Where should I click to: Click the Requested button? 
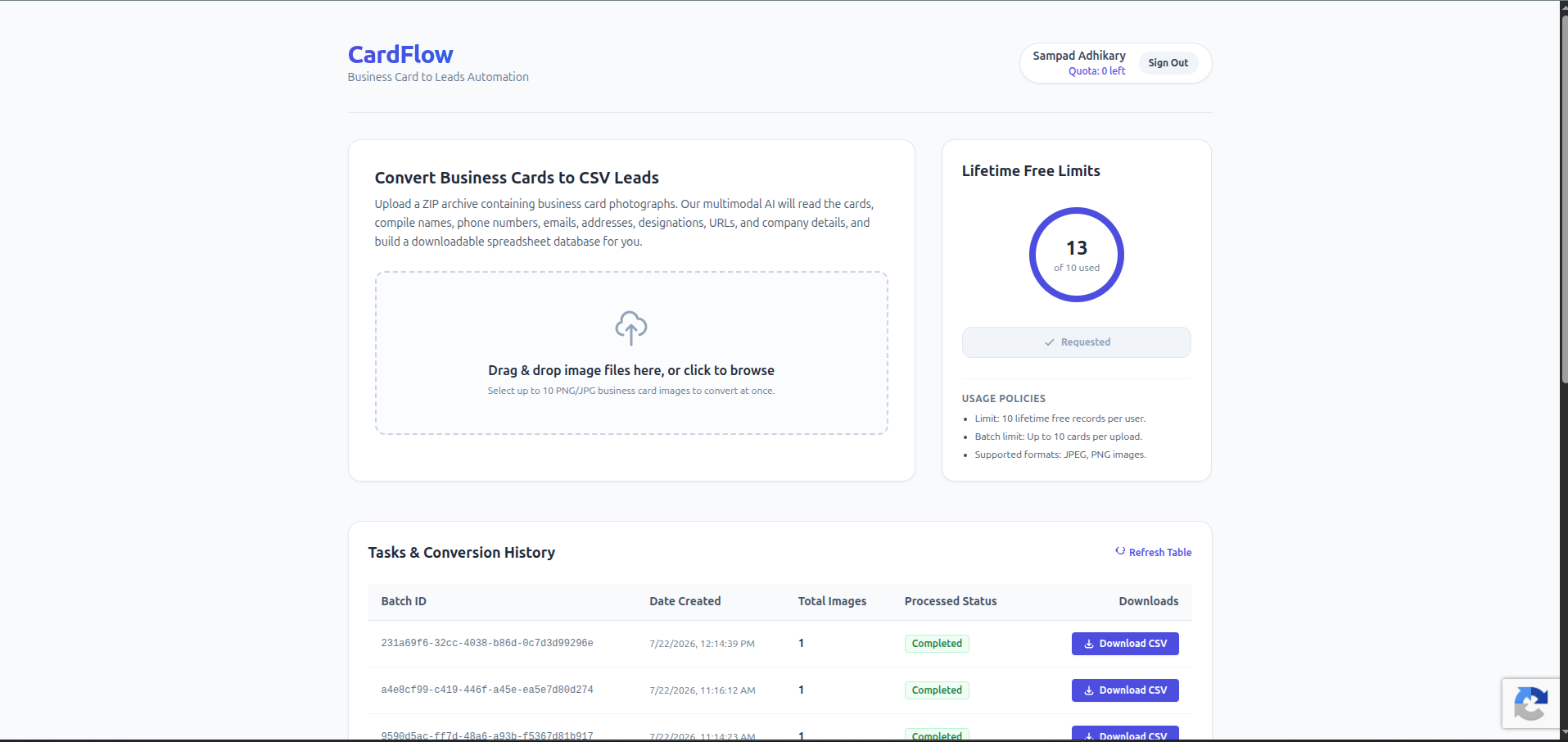[1076, 342]
